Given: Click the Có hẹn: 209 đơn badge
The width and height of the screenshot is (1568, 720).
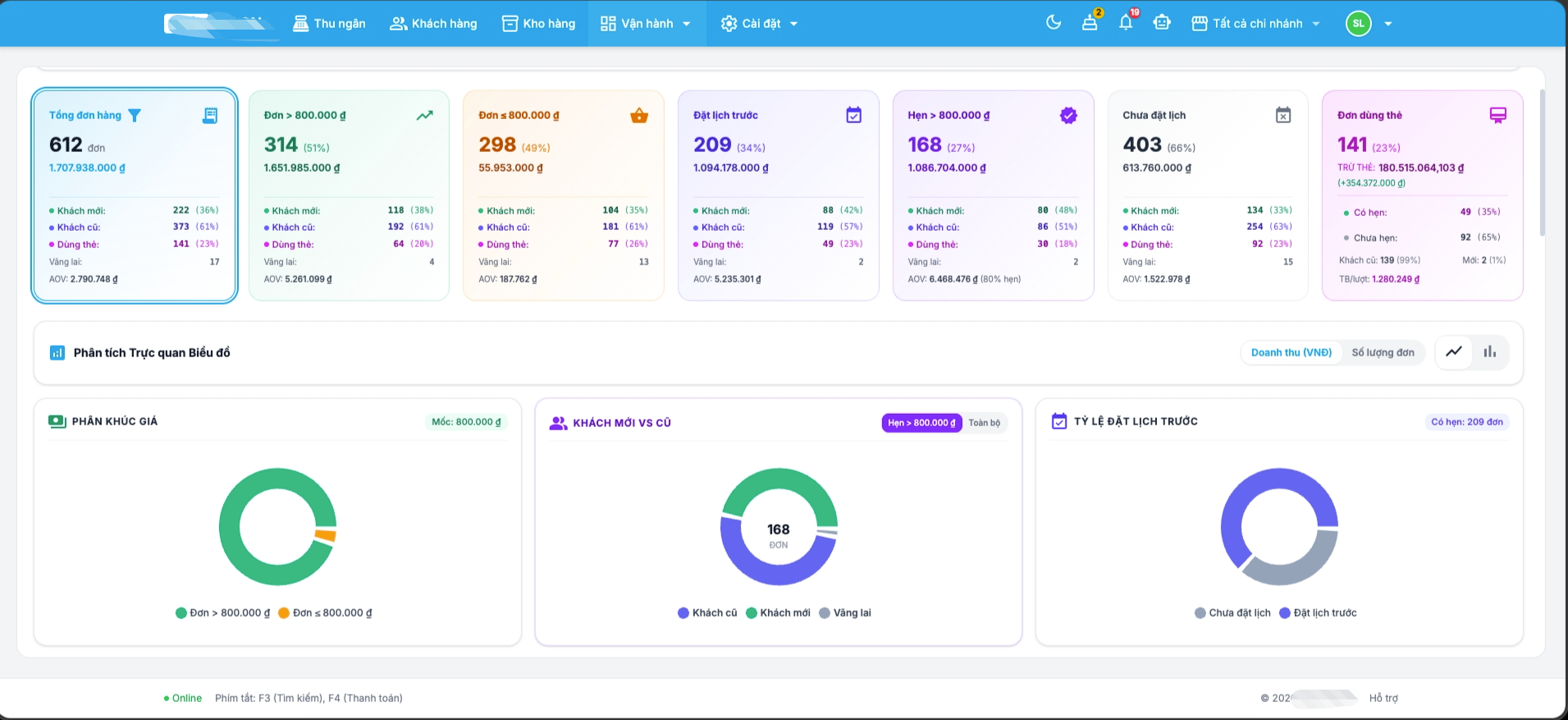Looking at the screenshot, I should [1467, 422].
